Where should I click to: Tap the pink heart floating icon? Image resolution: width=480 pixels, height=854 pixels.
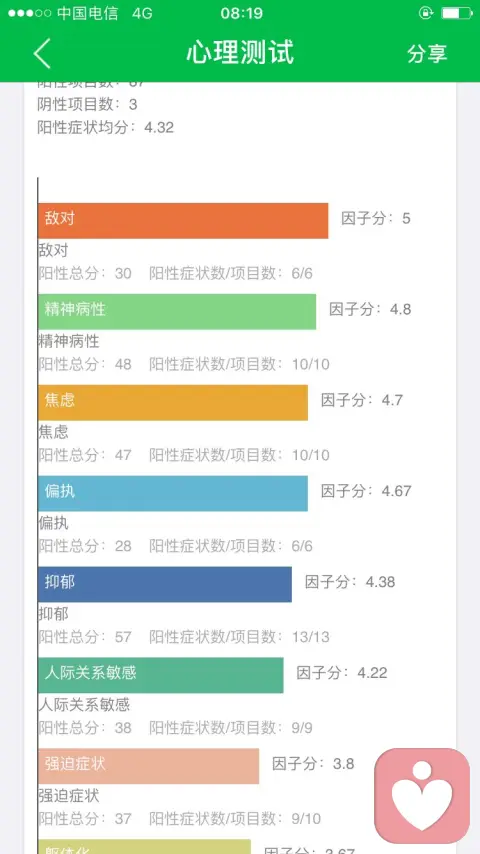[422, 796]
